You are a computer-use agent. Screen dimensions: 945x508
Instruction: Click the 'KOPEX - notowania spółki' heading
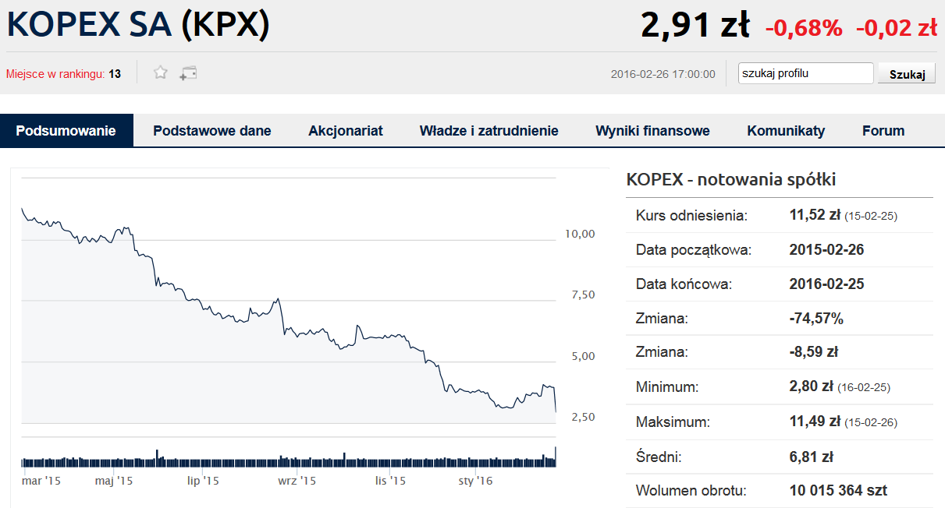point(730,180)
